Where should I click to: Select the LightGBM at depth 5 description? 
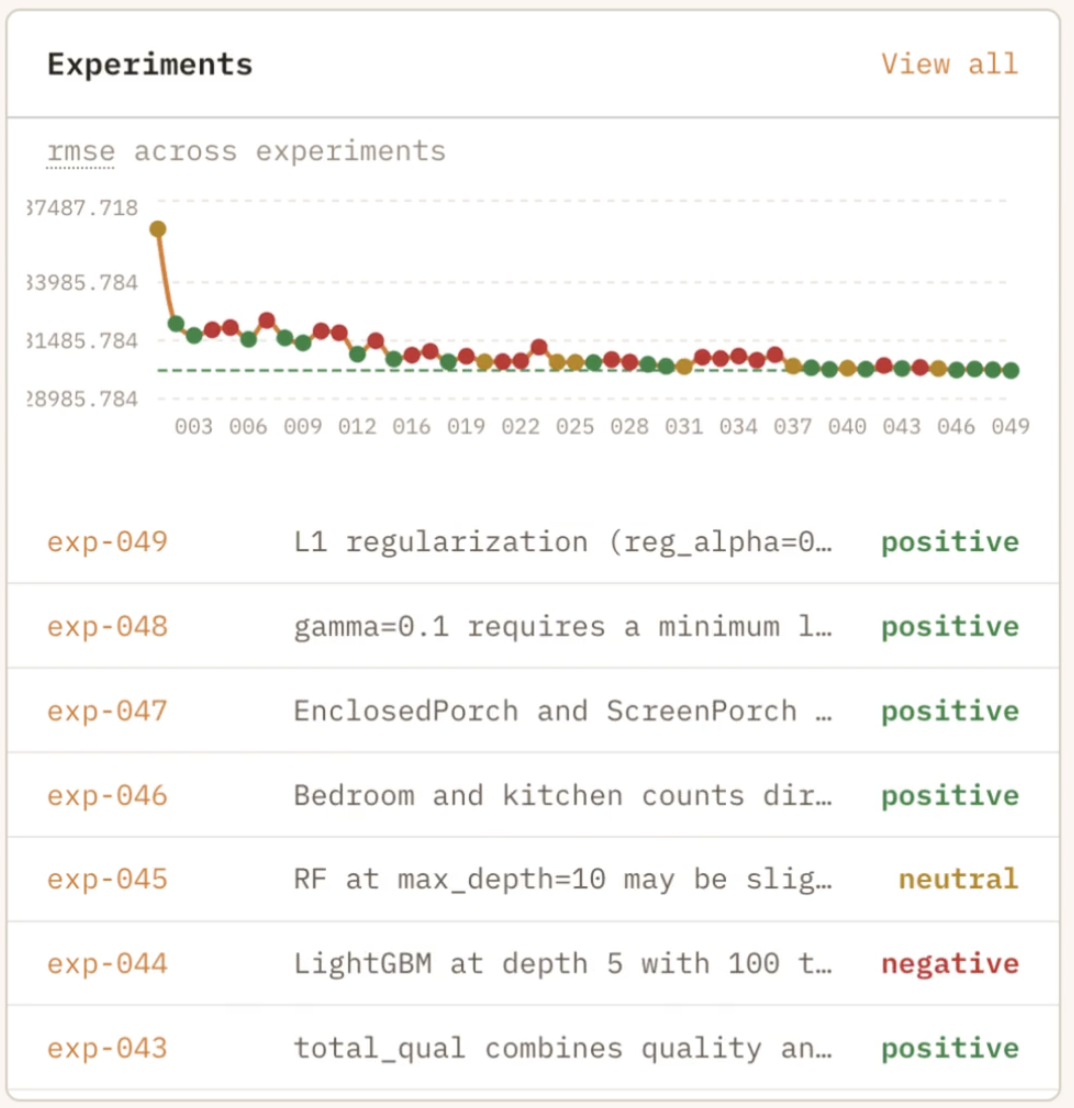tap(563, 965)
